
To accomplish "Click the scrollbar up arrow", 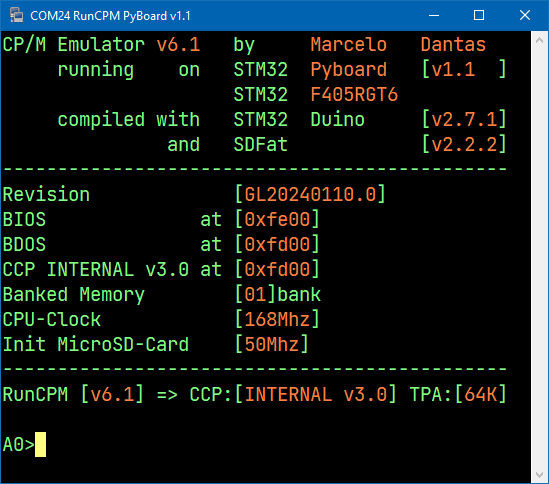I will tap(540, 41).
